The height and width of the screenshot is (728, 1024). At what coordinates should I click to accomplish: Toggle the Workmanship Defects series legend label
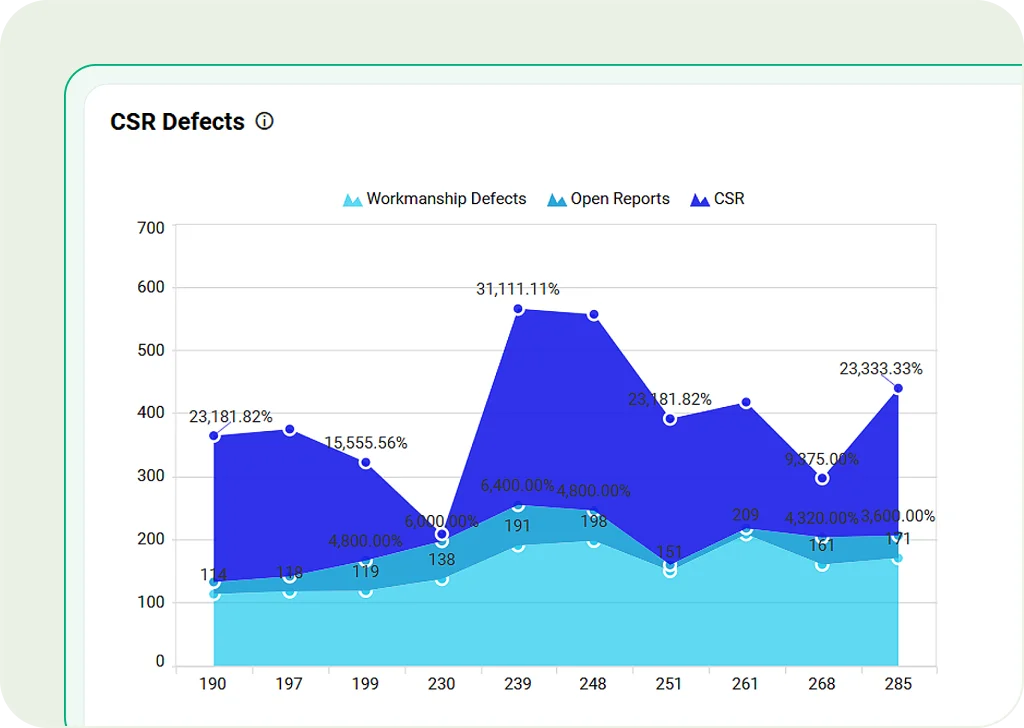click(x=446, y=199)
